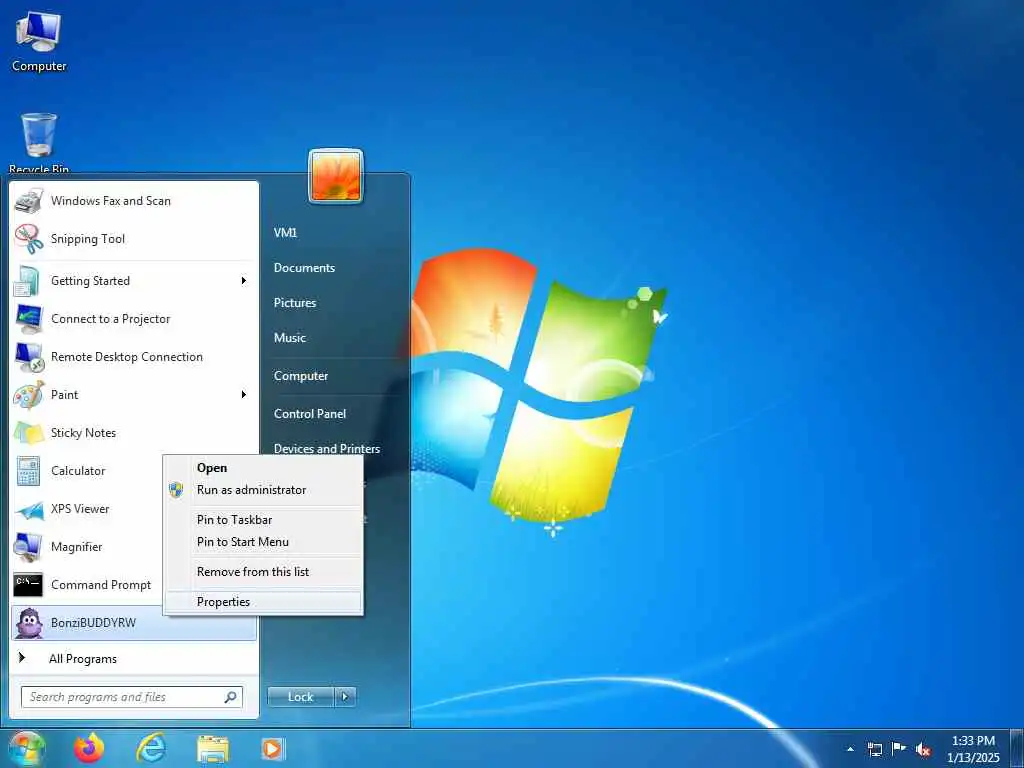Launch Snipping Tool scissors icon

click(x=29, y=239)
